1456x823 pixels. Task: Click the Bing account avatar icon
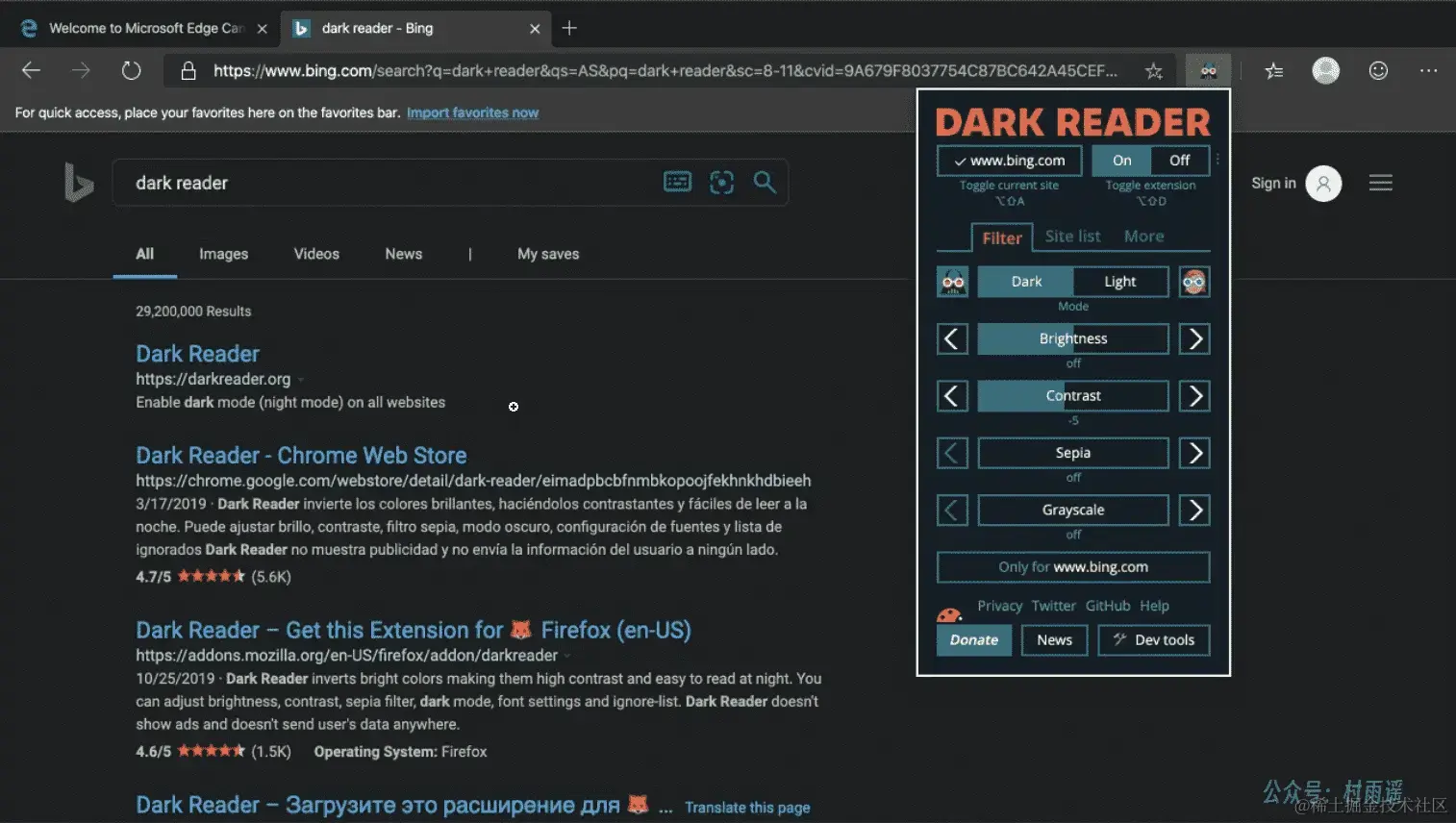tap(1323, 183)
